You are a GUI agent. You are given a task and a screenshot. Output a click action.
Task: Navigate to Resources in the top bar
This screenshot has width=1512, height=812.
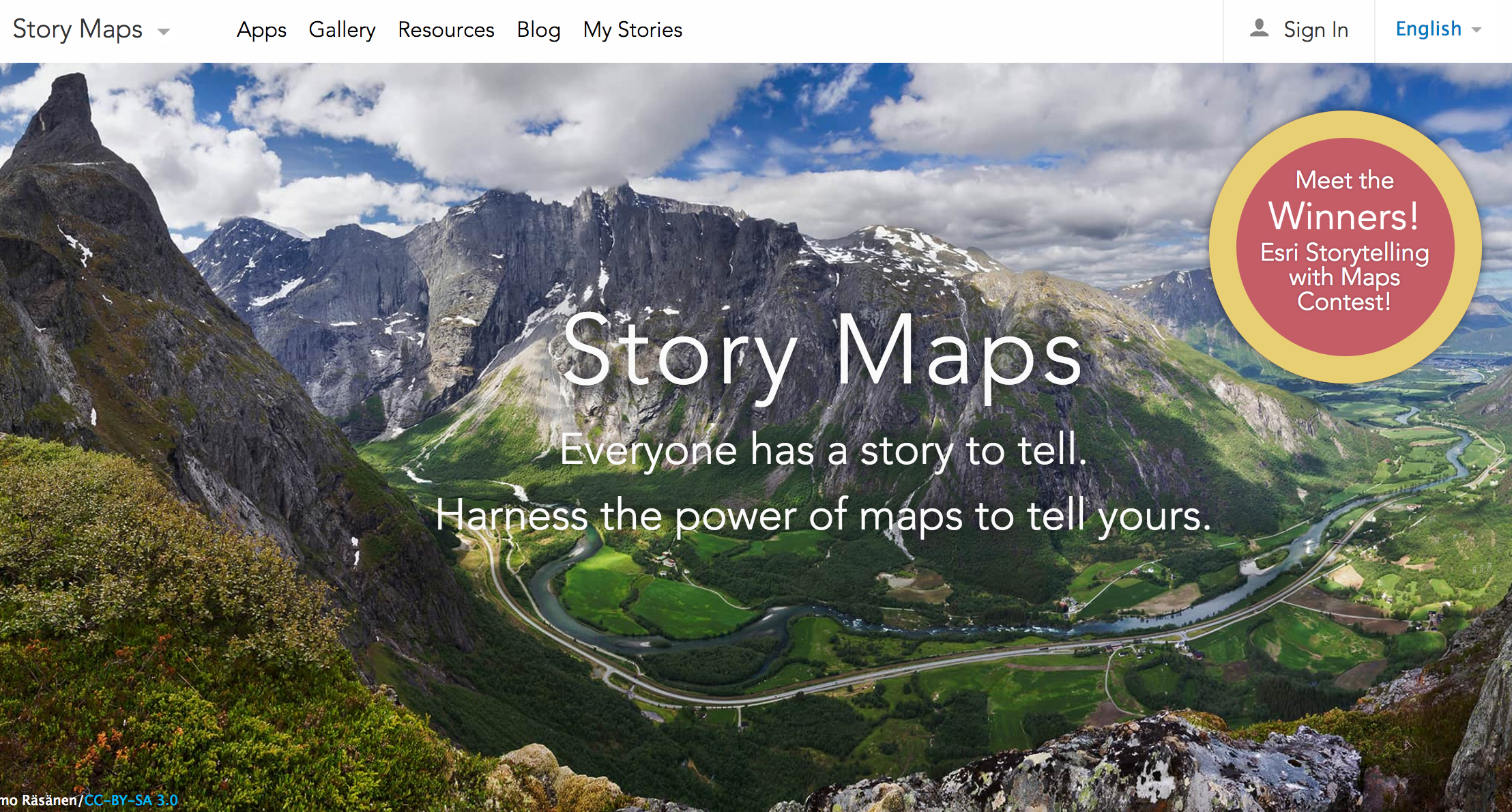point(446,30)
